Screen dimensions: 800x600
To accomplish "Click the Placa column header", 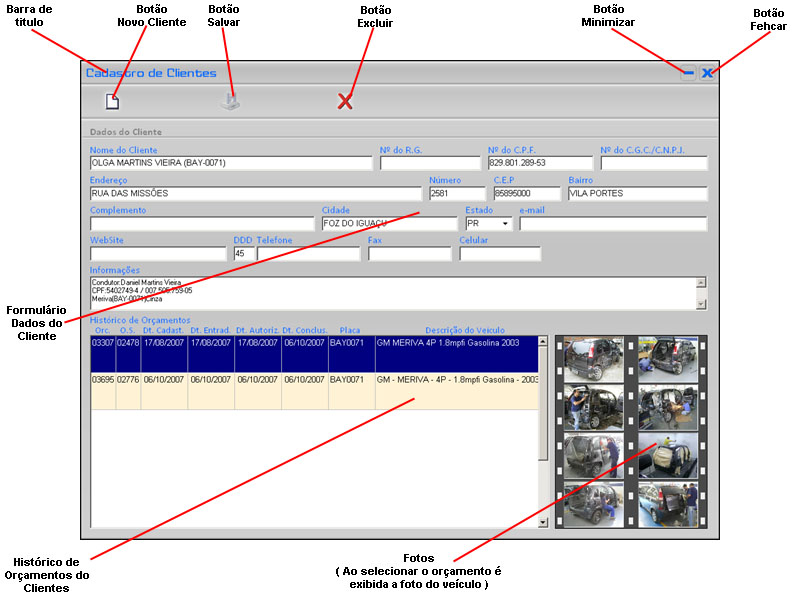I will click(350, 330).
